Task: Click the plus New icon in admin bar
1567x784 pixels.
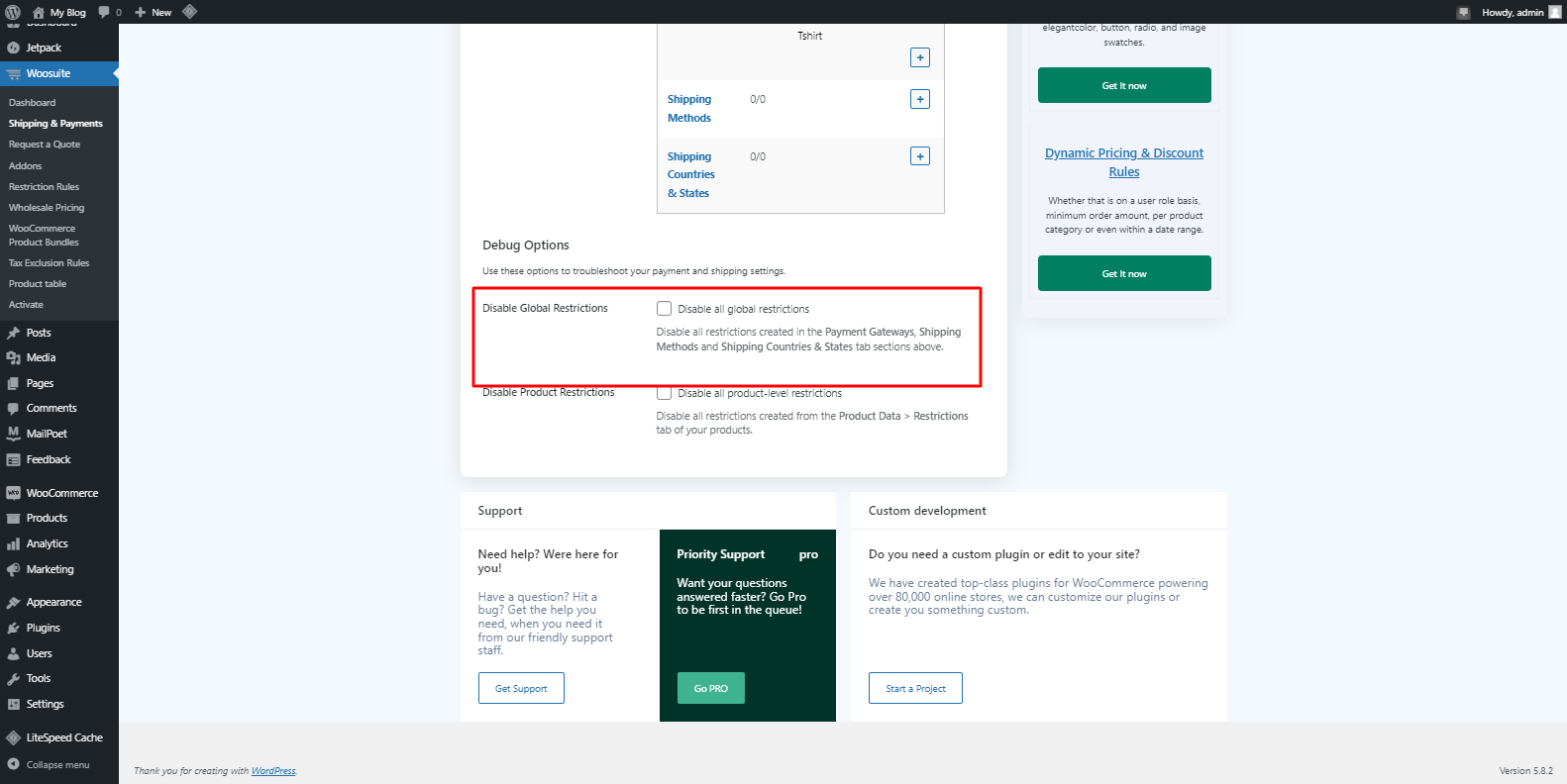Action: 141,12
